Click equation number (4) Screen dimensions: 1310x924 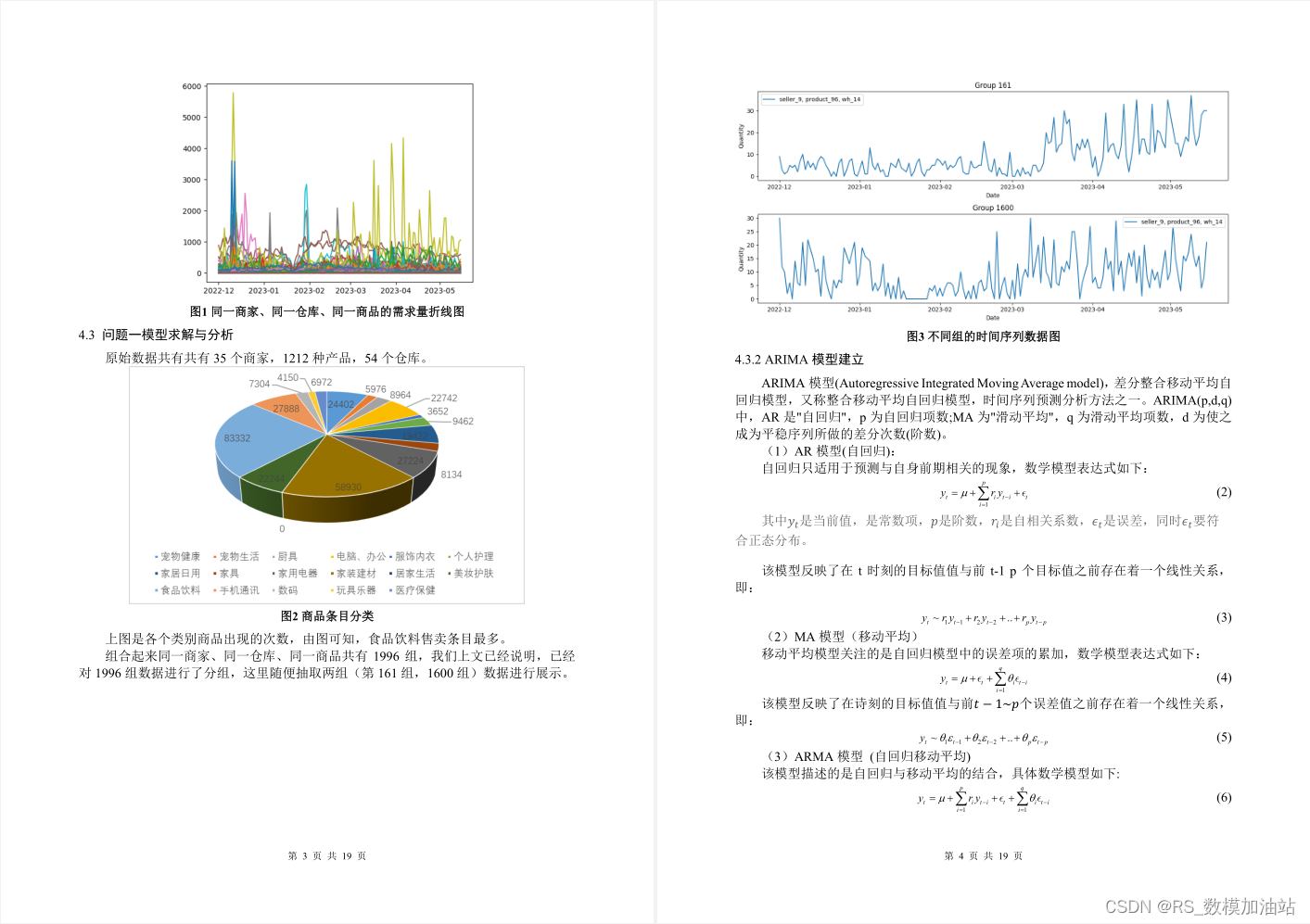coord(1224,677)
